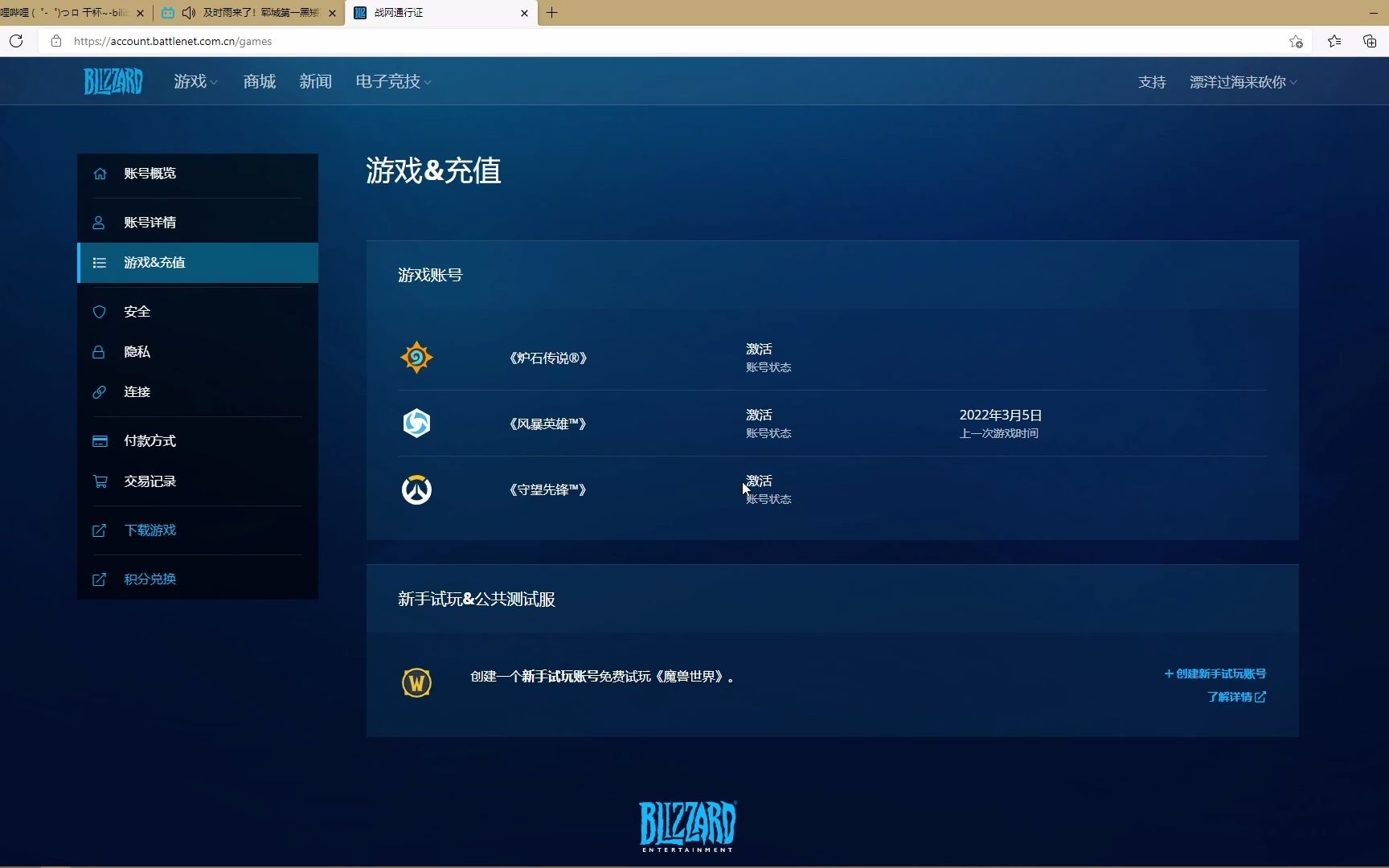Click the Hearthstone game icon
The width and height of the screenshot is (1389, 868).
(416, 358)
